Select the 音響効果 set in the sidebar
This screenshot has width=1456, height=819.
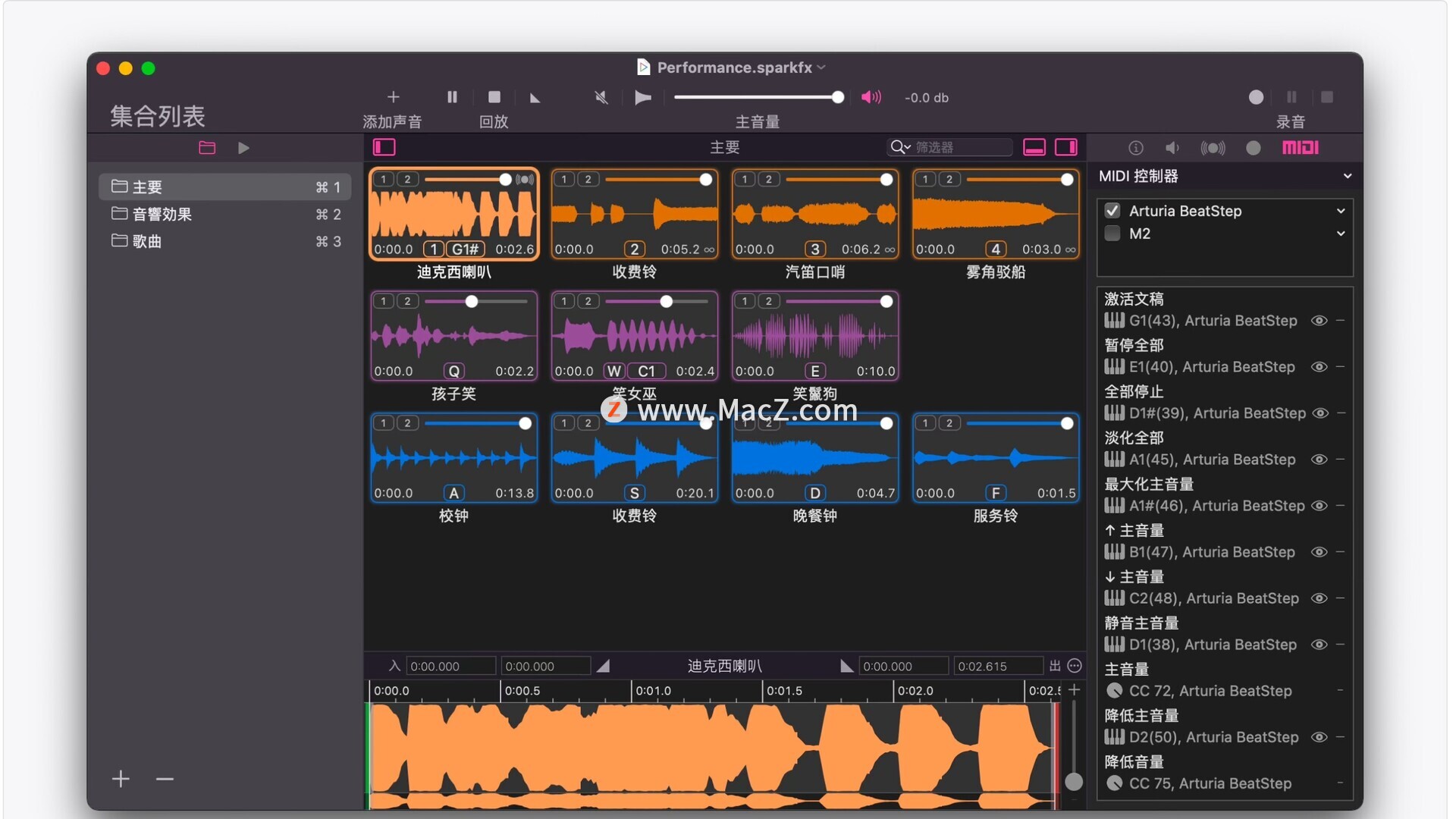click(x=224, y=214)
